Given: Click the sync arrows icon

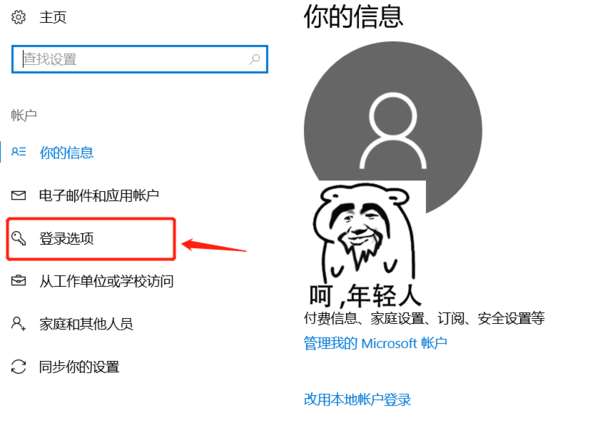Looking at the screenshot, I should point(18,366).
